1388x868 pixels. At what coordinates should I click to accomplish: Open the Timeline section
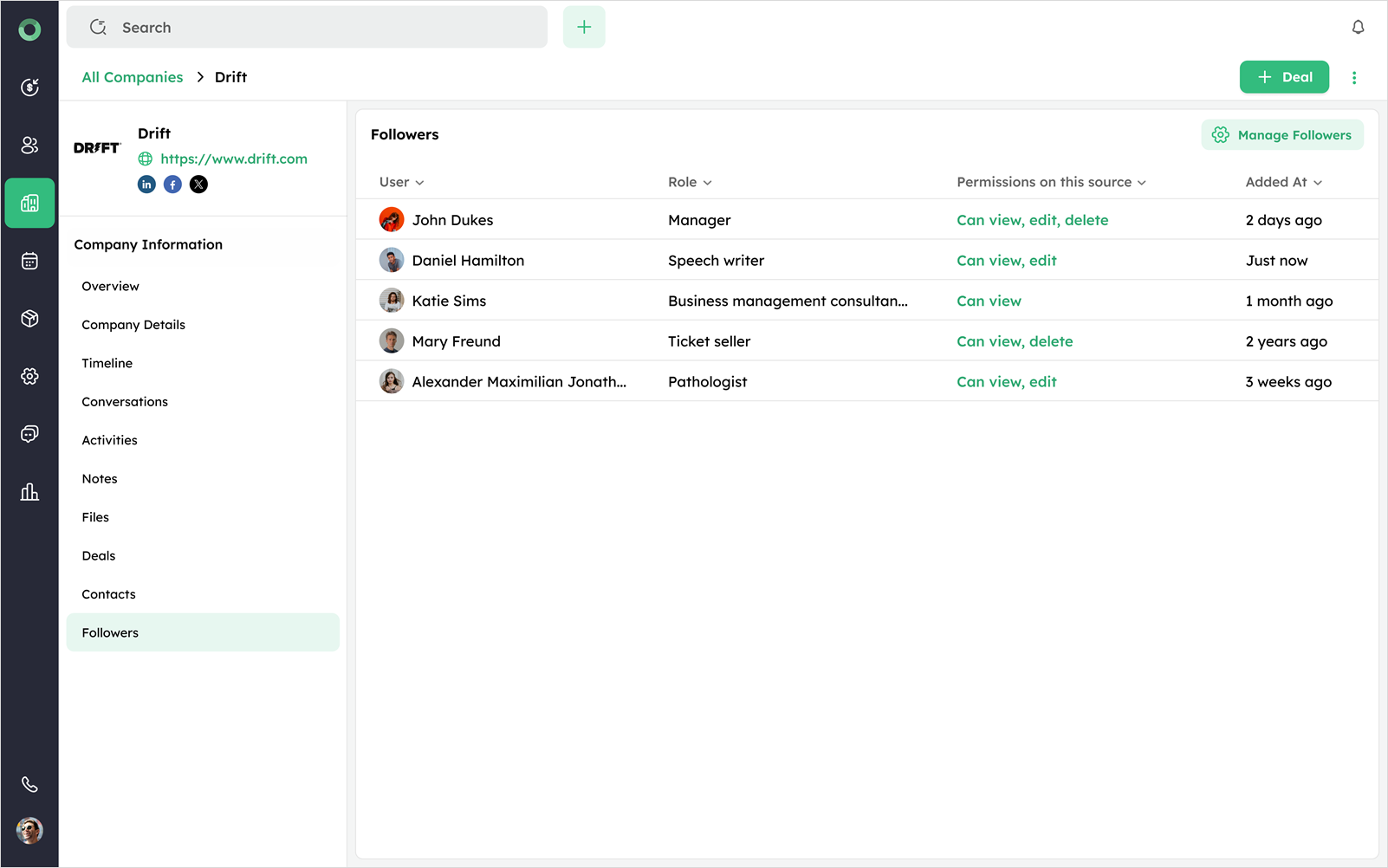107,364
